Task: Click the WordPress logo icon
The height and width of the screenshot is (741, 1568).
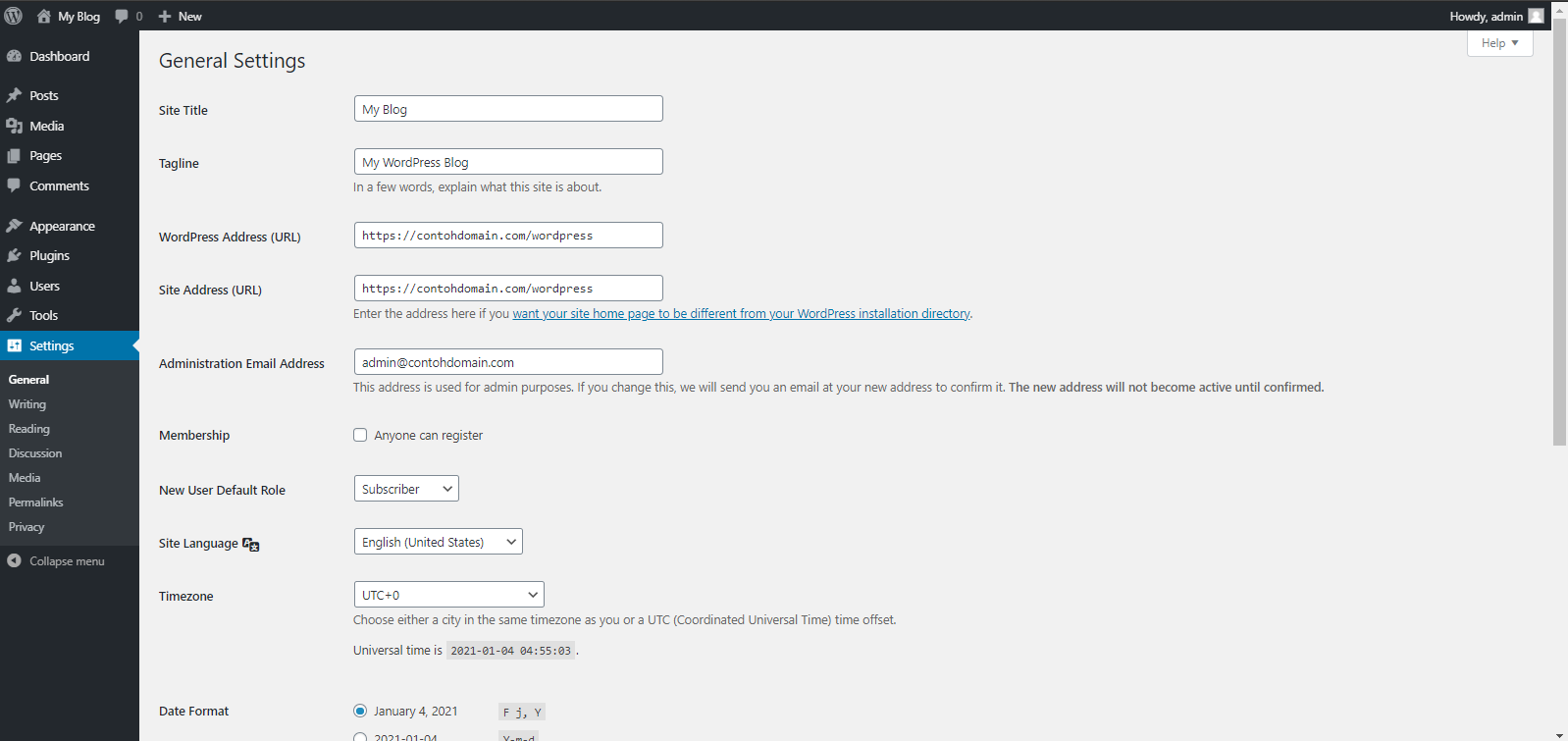Action: [x=14, y=16]
